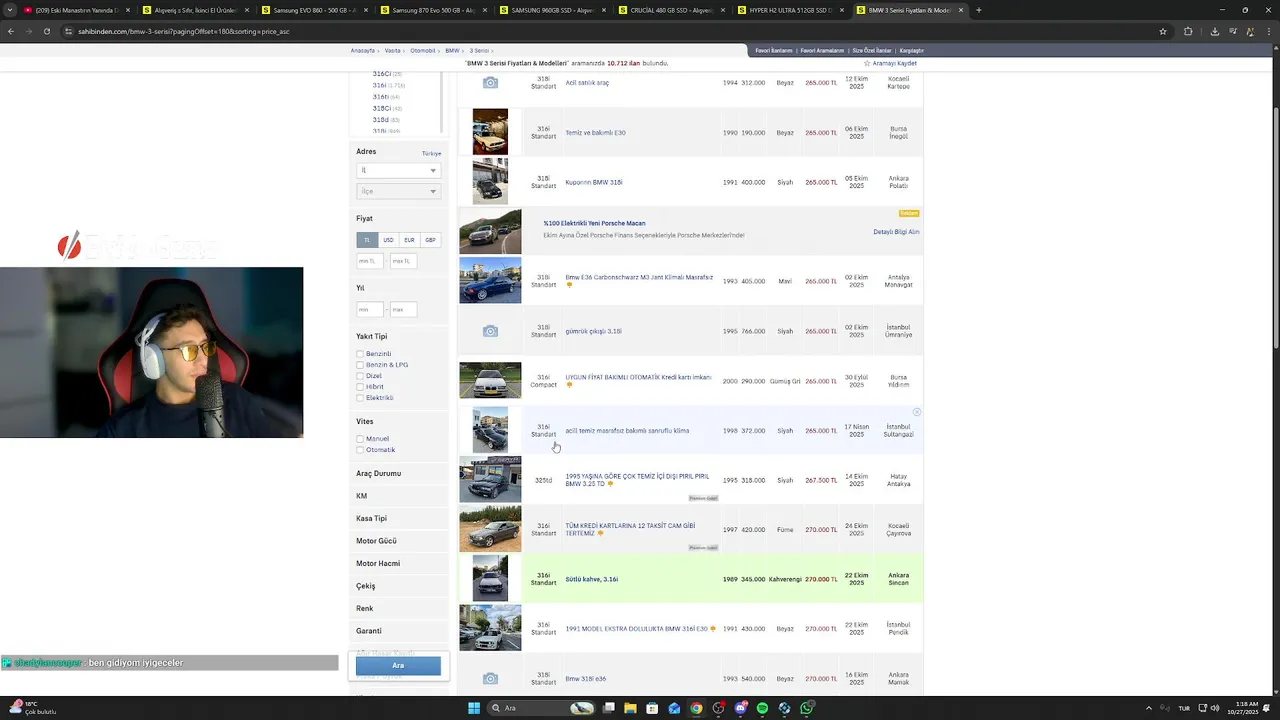This screenshot has width=1280, height=720.
Task: Open the browser extensions icon
Action: pyautogui.click(x=1188, y=31)
